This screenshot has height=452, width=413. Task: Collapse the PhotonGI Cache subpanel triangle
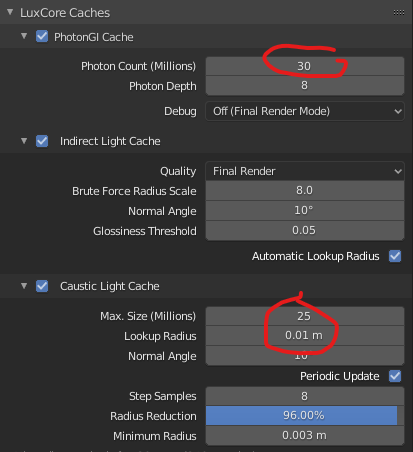pos(24,36)
